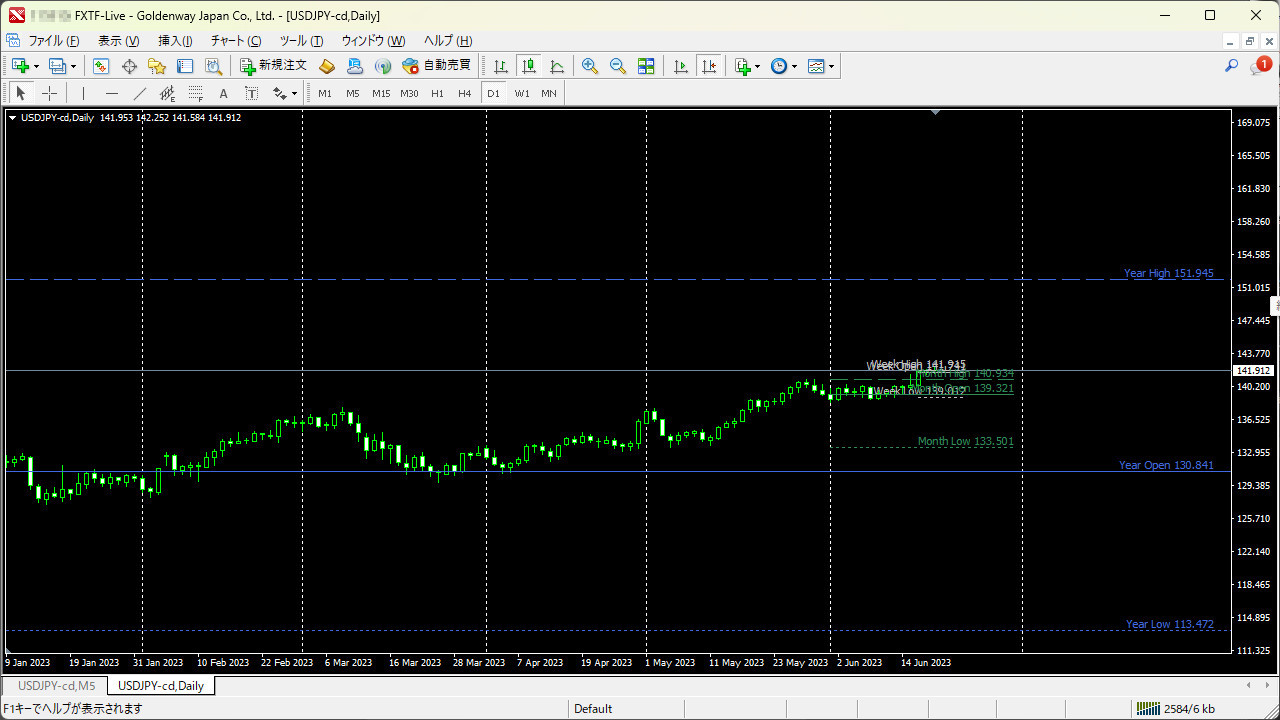Open the signals broadcast icon
The height and width of the screenshot is (720, 1280).
(383, 66)
